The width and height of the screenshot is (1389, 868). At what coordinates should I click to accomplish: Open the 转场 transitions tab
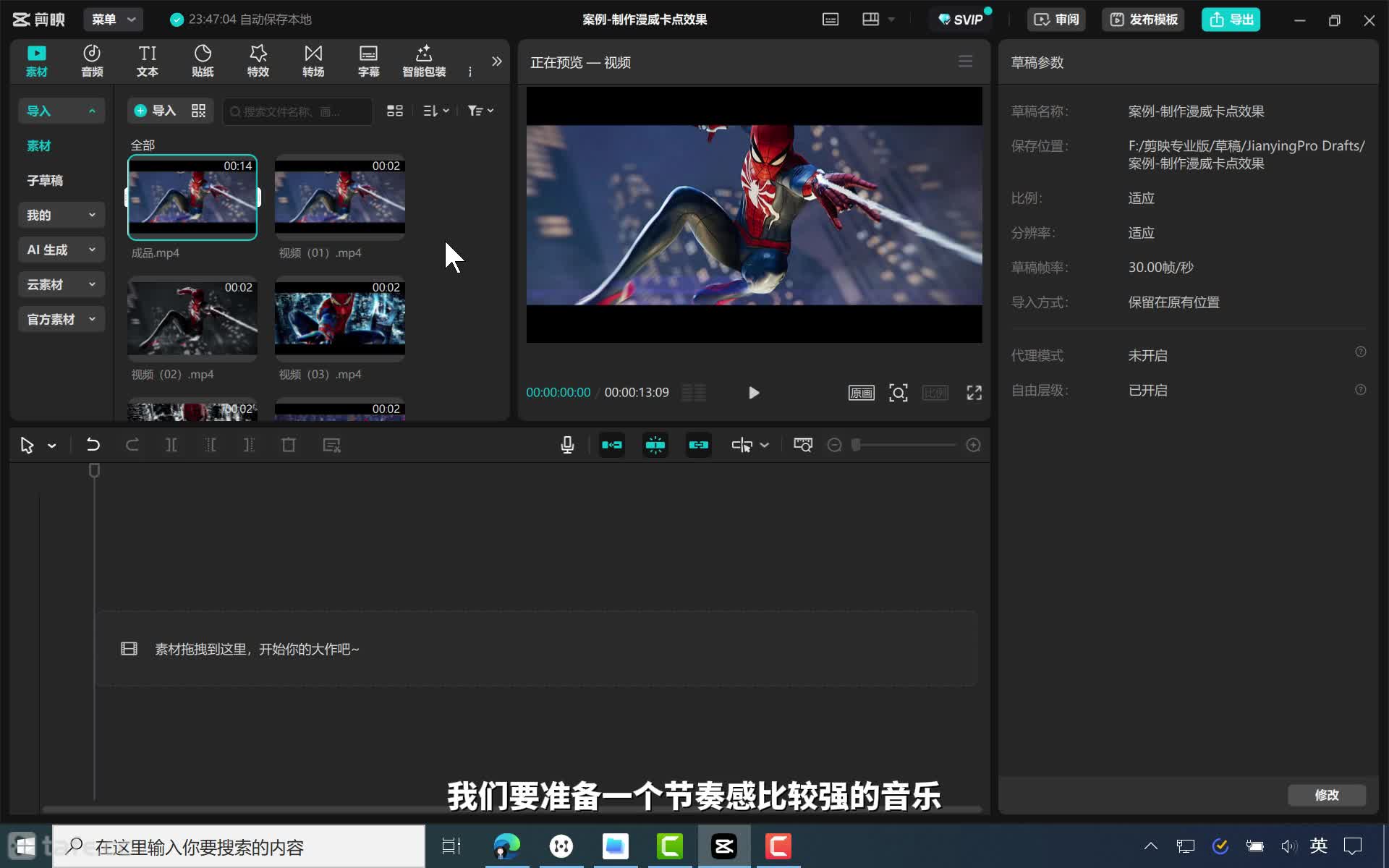click(313, 61)
